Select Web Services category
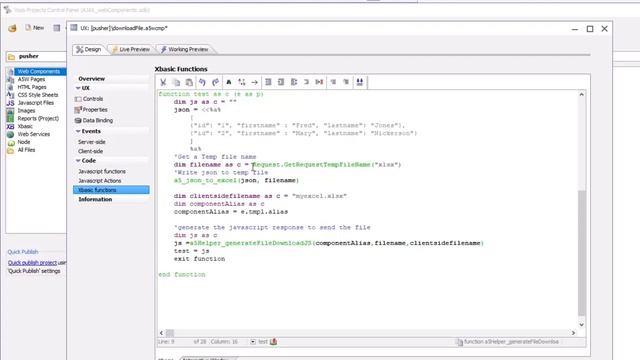640x360 pixels. point(33,134)
